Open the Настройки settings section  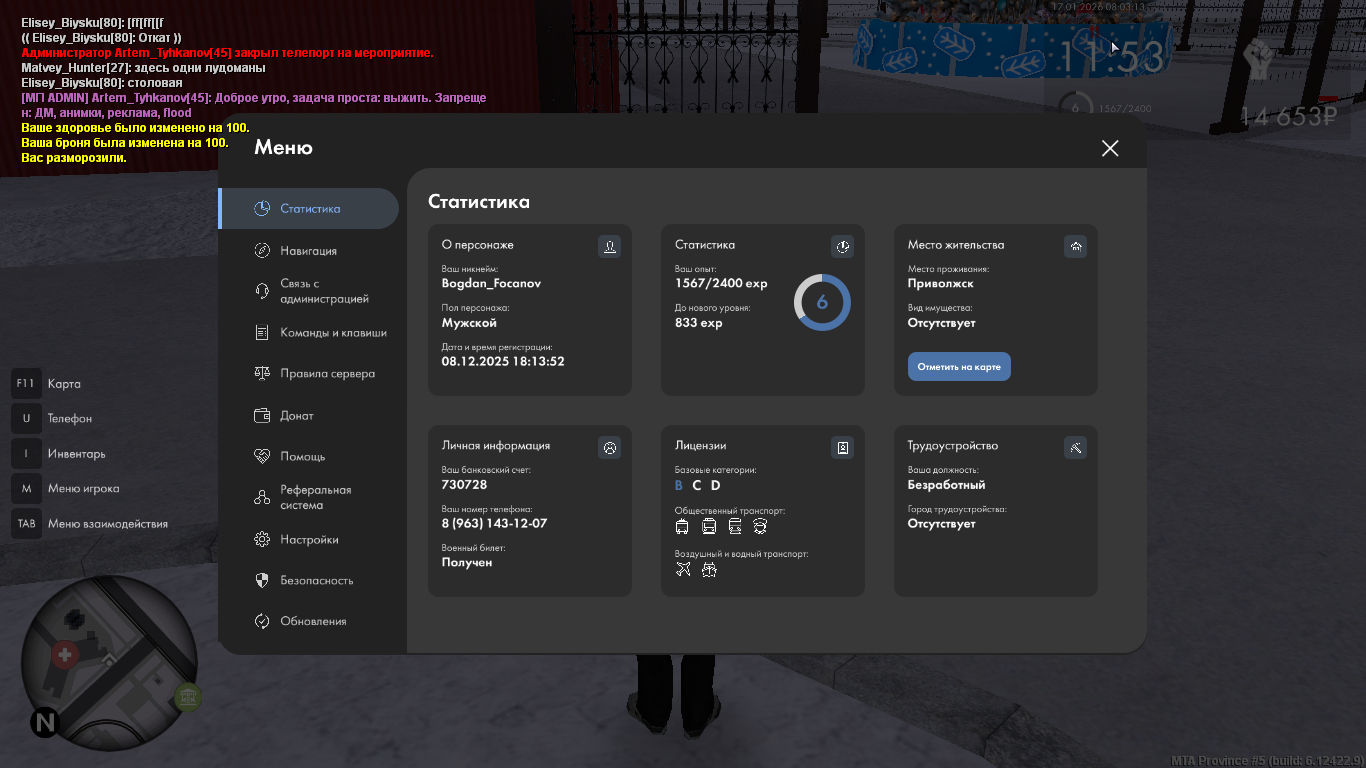tap(309, 540)
